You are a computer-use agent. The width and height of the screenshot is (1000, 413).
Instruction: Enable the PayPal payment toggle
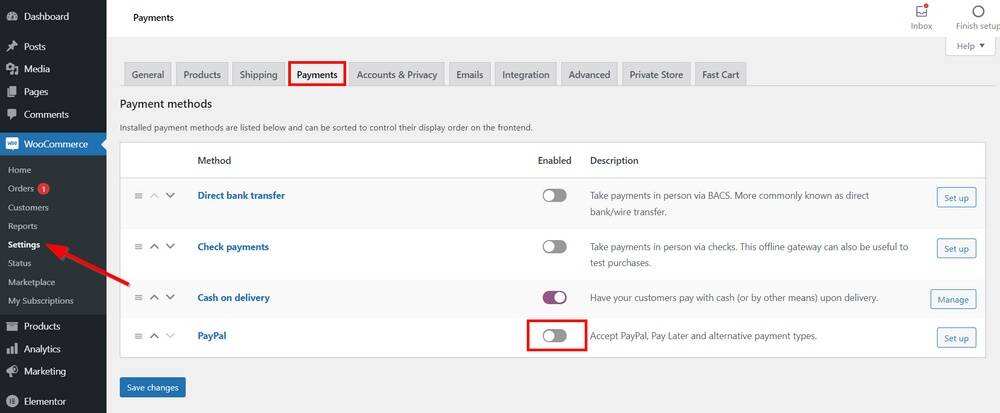554,336
